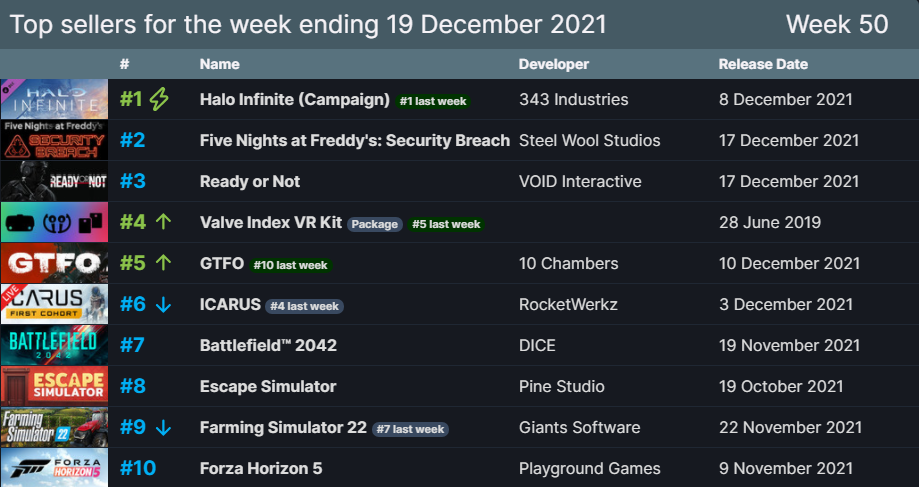Image resolution: width=919 pixels, height=487 pixels.
Task: Click the green up arrow beside #5
Action: click(164, 263)
